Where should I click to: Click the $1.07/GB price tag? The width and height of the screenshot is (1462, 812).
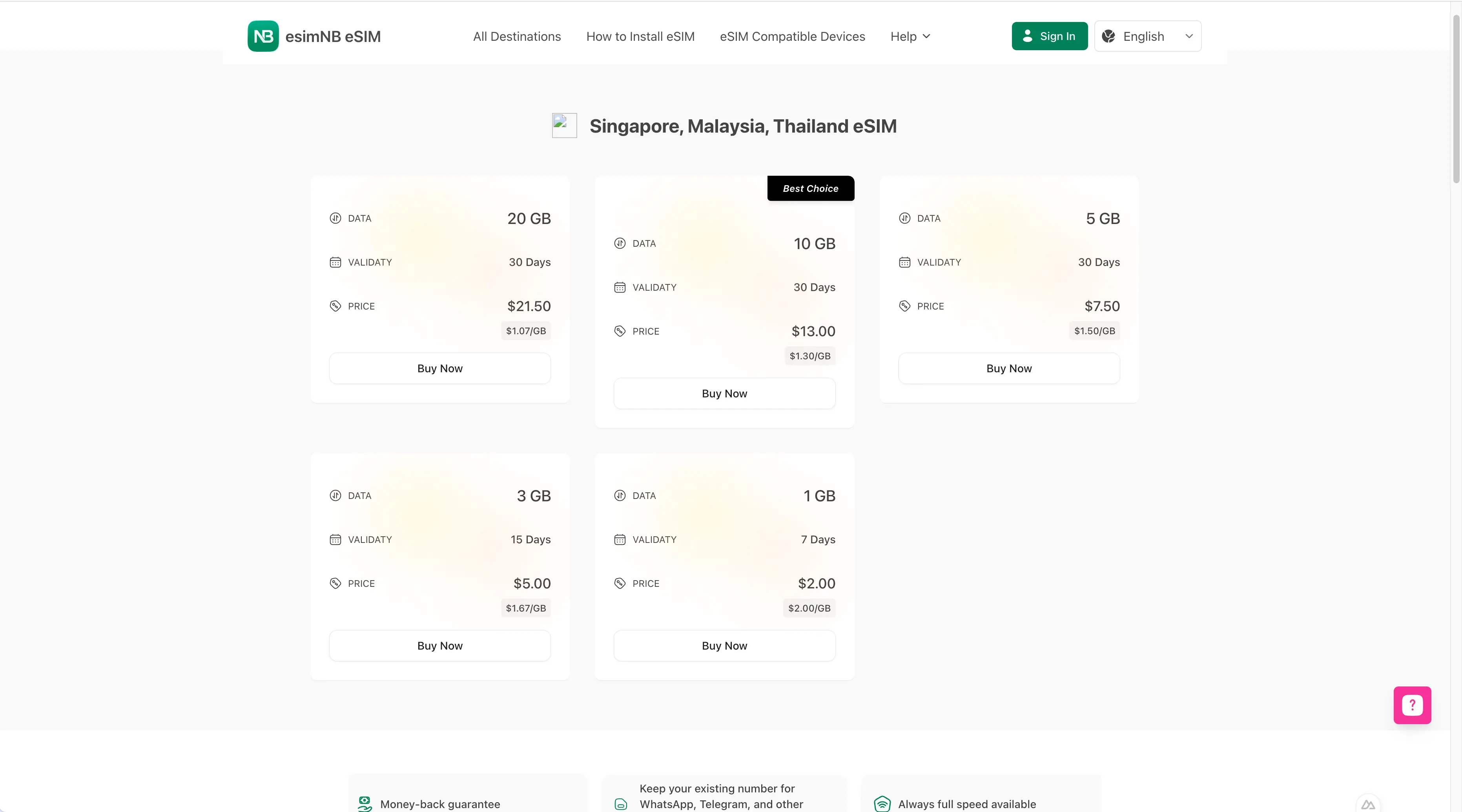[x=525, y=331]
